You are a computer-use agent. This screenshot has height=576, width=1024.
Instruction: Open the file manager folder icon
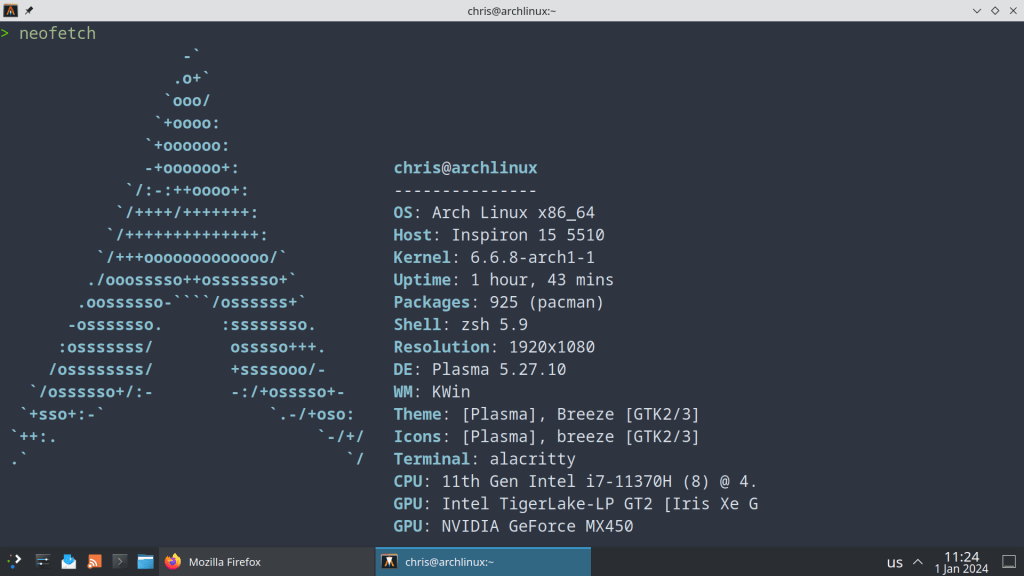point(145,562)
